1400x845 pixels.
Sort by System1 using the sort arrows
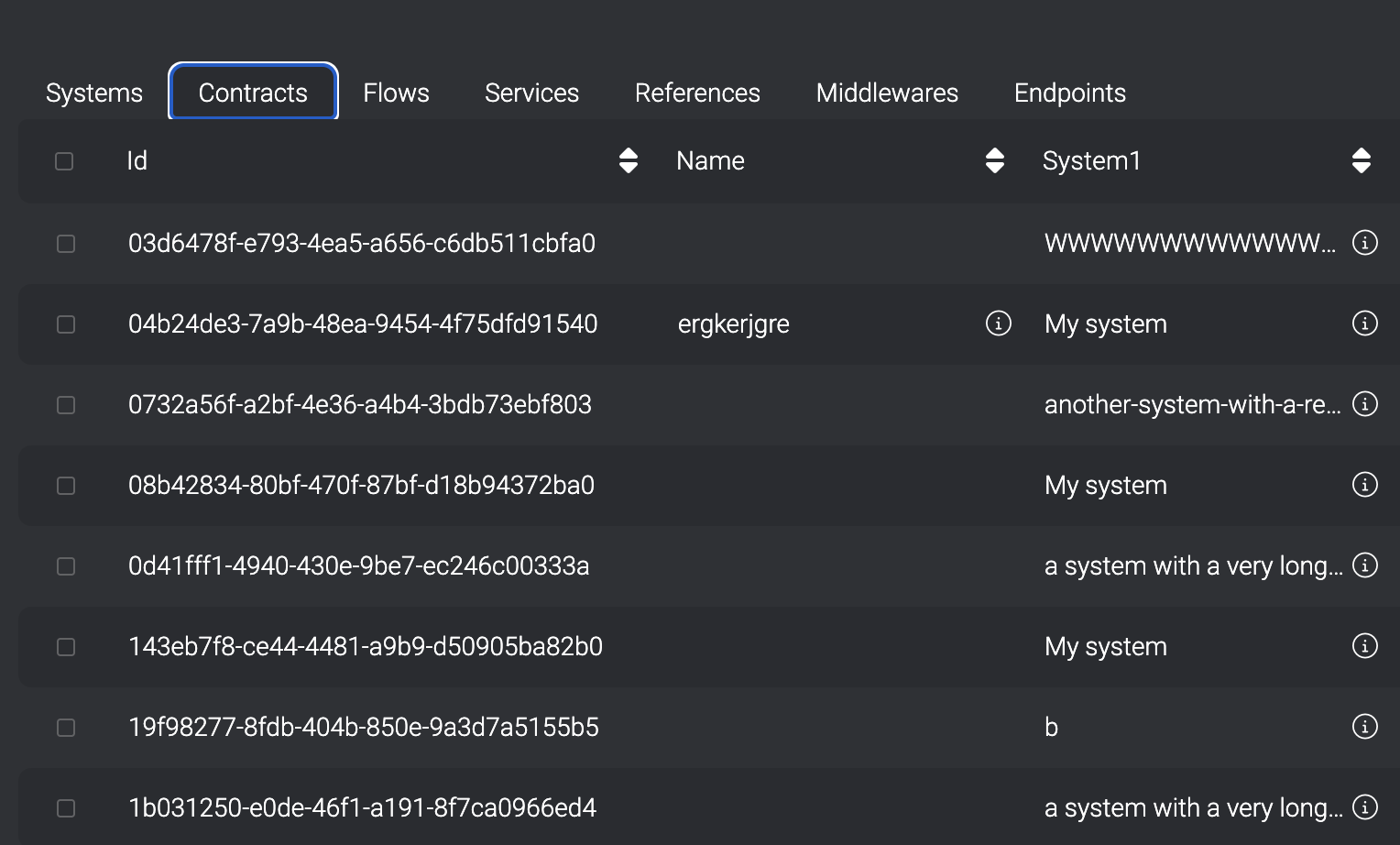pos(1362,160)
